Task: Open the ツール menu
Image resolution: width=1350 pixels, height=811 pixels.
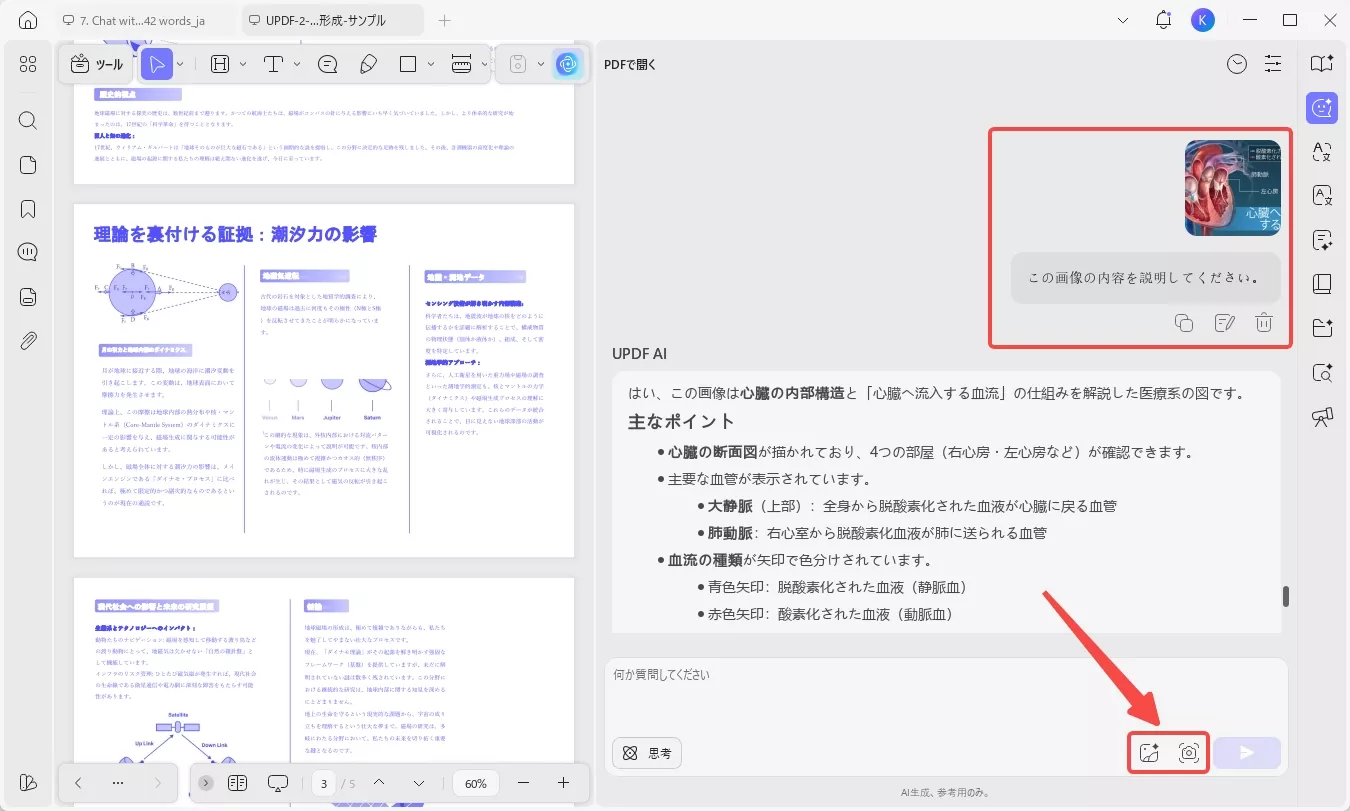Action: pos(95,64)
